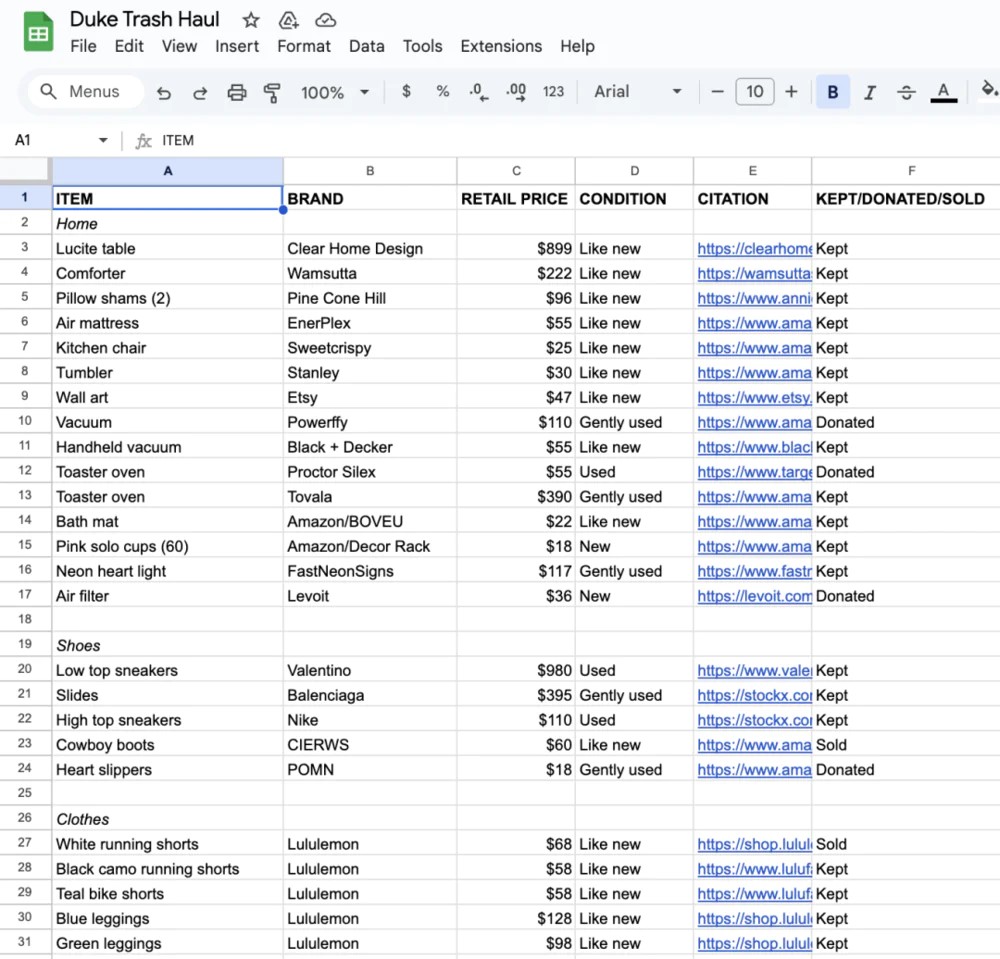The height and width of the screenshot is (959, 1000).
Task: Open the Tools menu
Action: pyautogui.click(x=422, y=47)
